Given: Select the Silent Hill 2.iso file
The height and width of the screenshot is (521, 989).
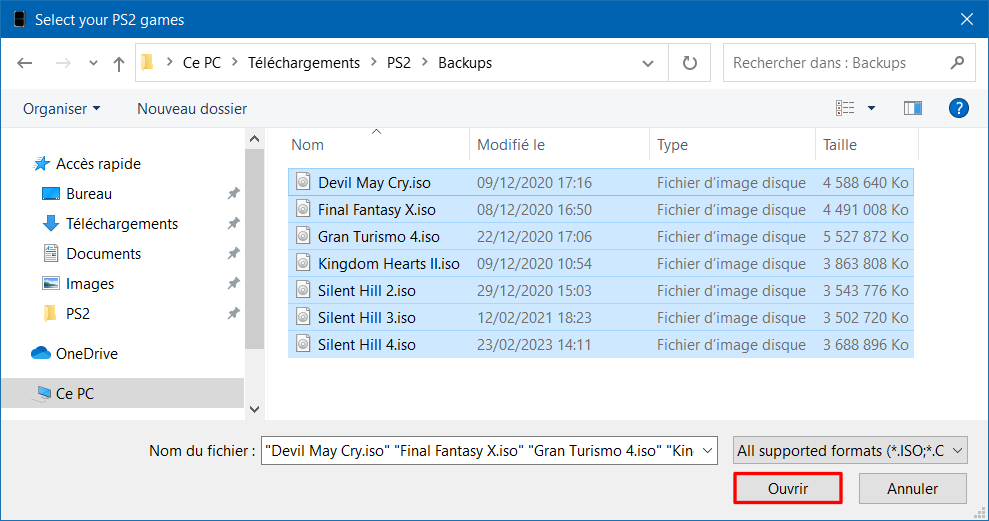Looking at the screenshot, I should pyautogui.click(x=600, y=291).
